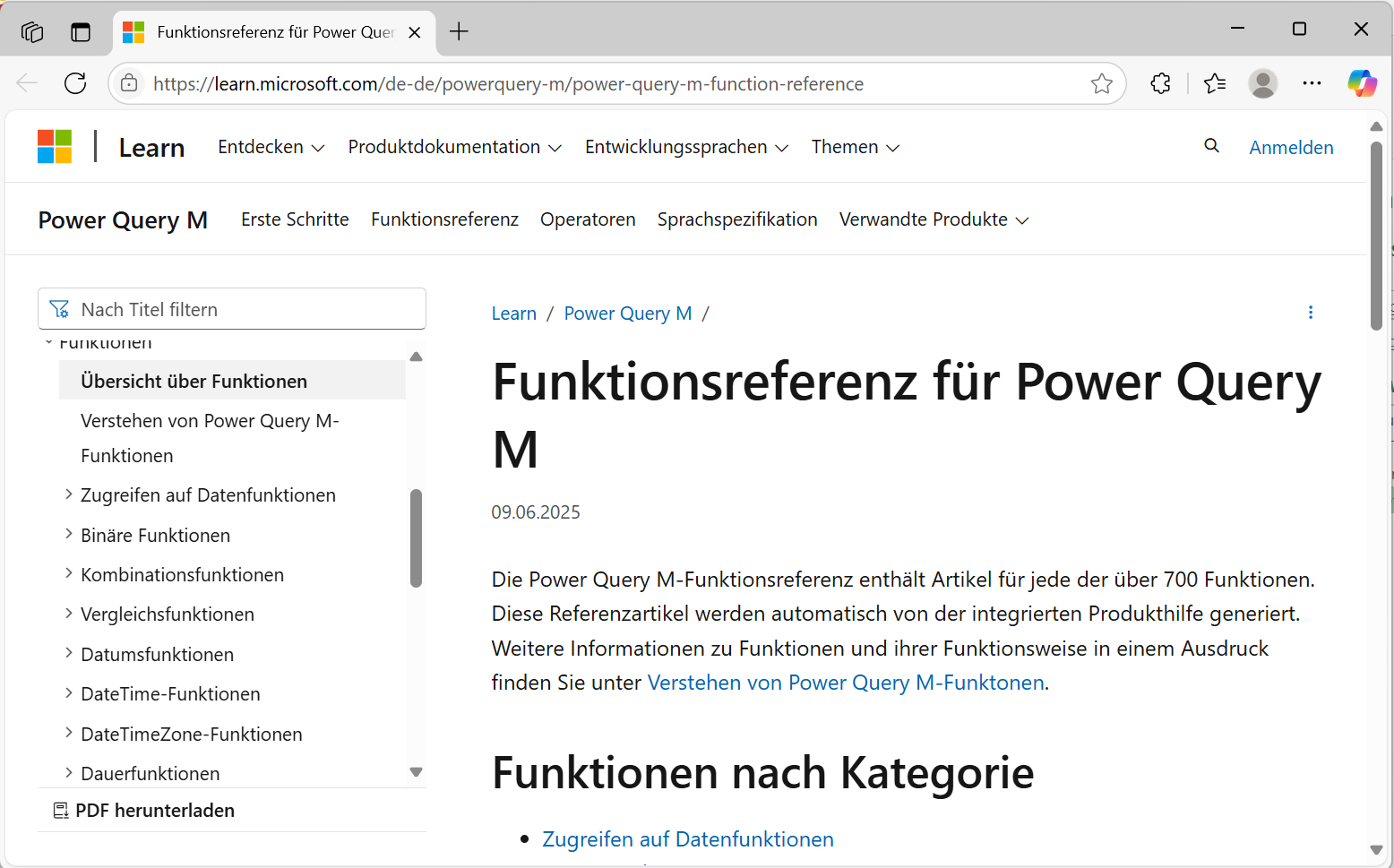Reload the current page
The image size is (1394, 868).
[x=75, y=83]
